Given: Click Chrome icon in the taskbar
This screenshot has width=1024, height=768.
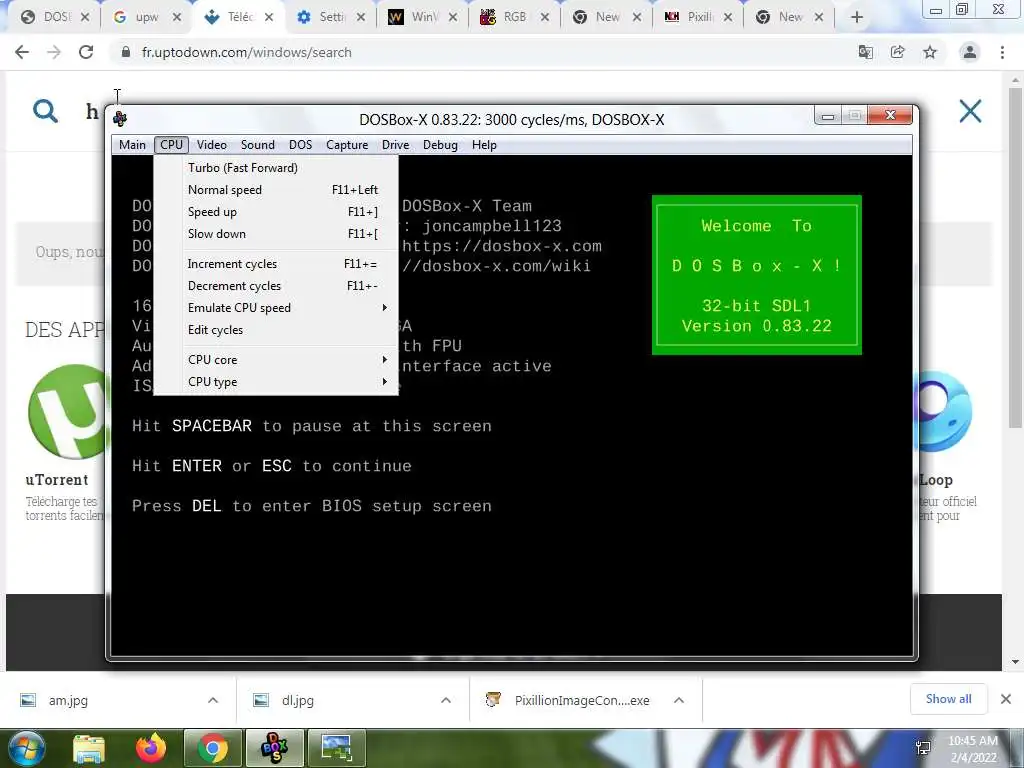Looking at the screenshot, I should [212, 748].
